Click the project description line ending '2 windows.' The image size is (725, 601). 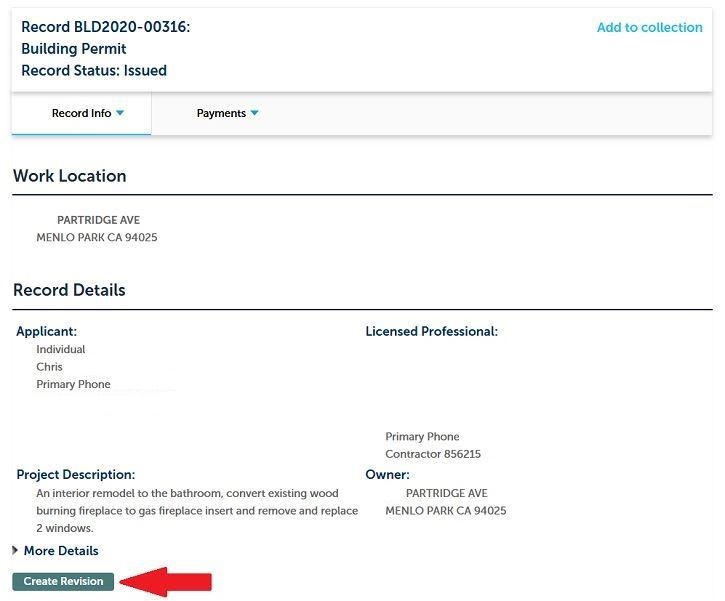click(x=65, y=528)
